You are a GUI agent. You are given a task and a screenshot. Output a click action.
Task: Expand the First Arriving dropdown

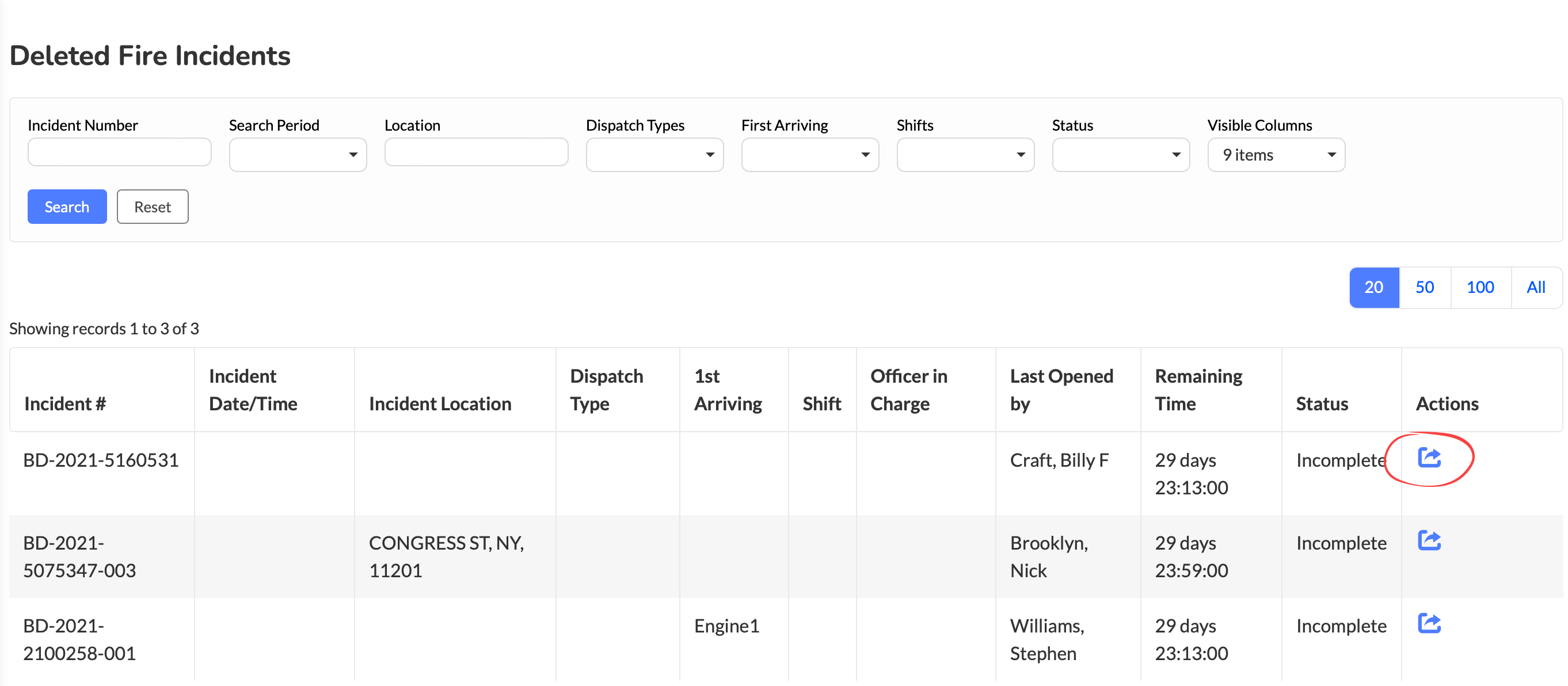coord(809,155)
